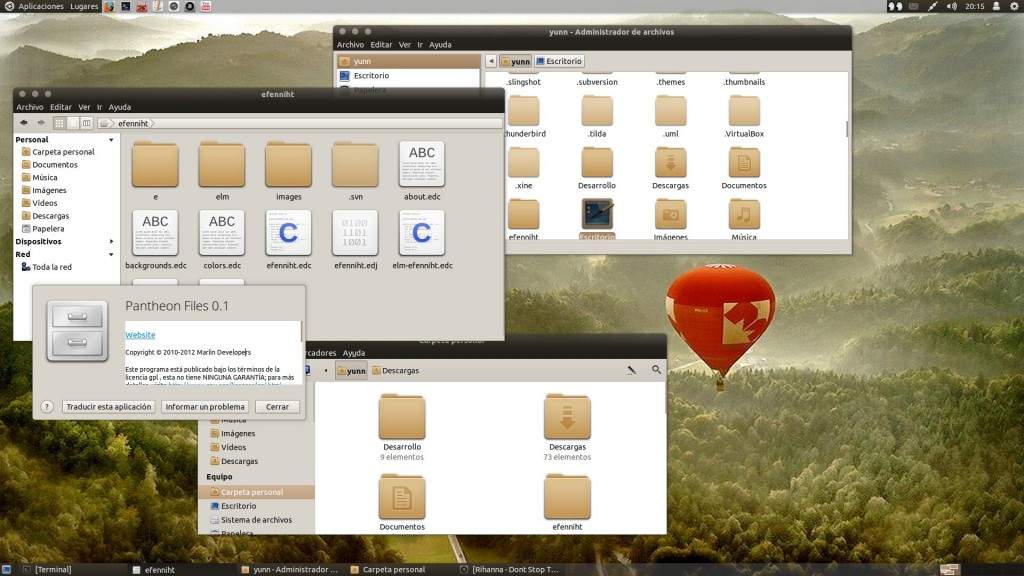Click the back arrow in efenniht window
This screenshot has height=576, width=1024.
(x=24, y=123)
